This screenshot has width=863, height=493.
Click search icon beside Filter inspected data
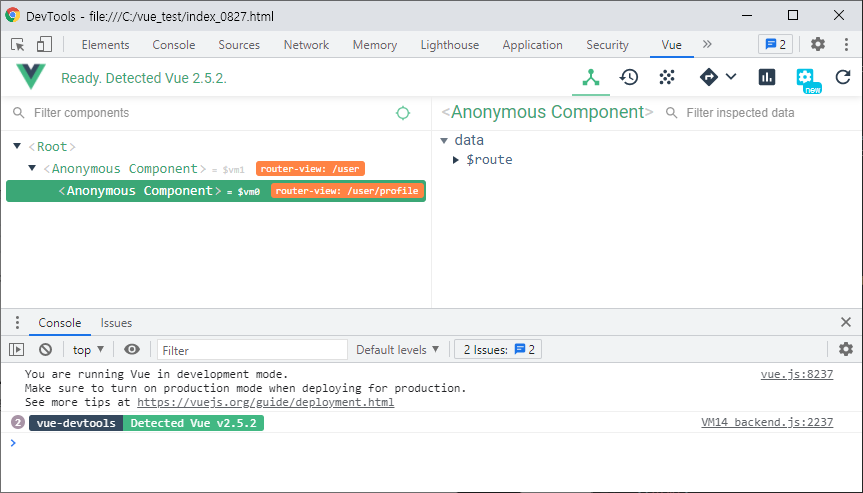(671, 113)
